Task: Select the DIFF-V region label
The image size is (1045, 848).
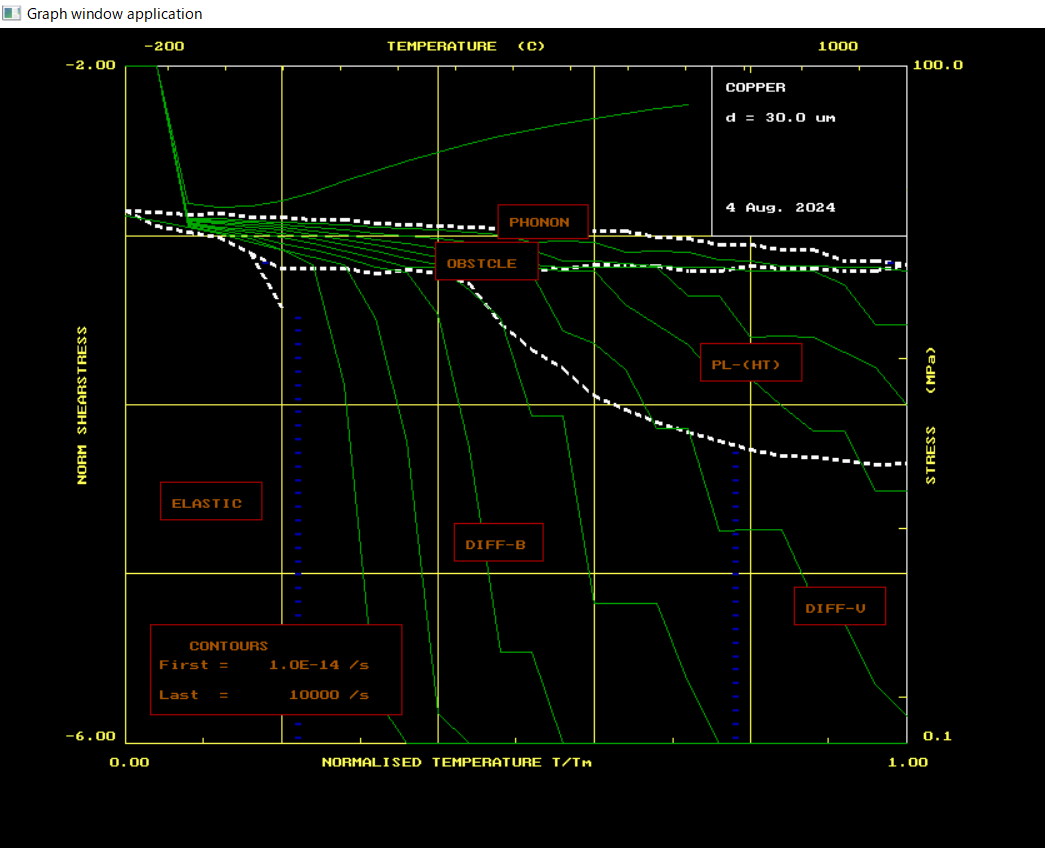Action: (x=840, y=606)
